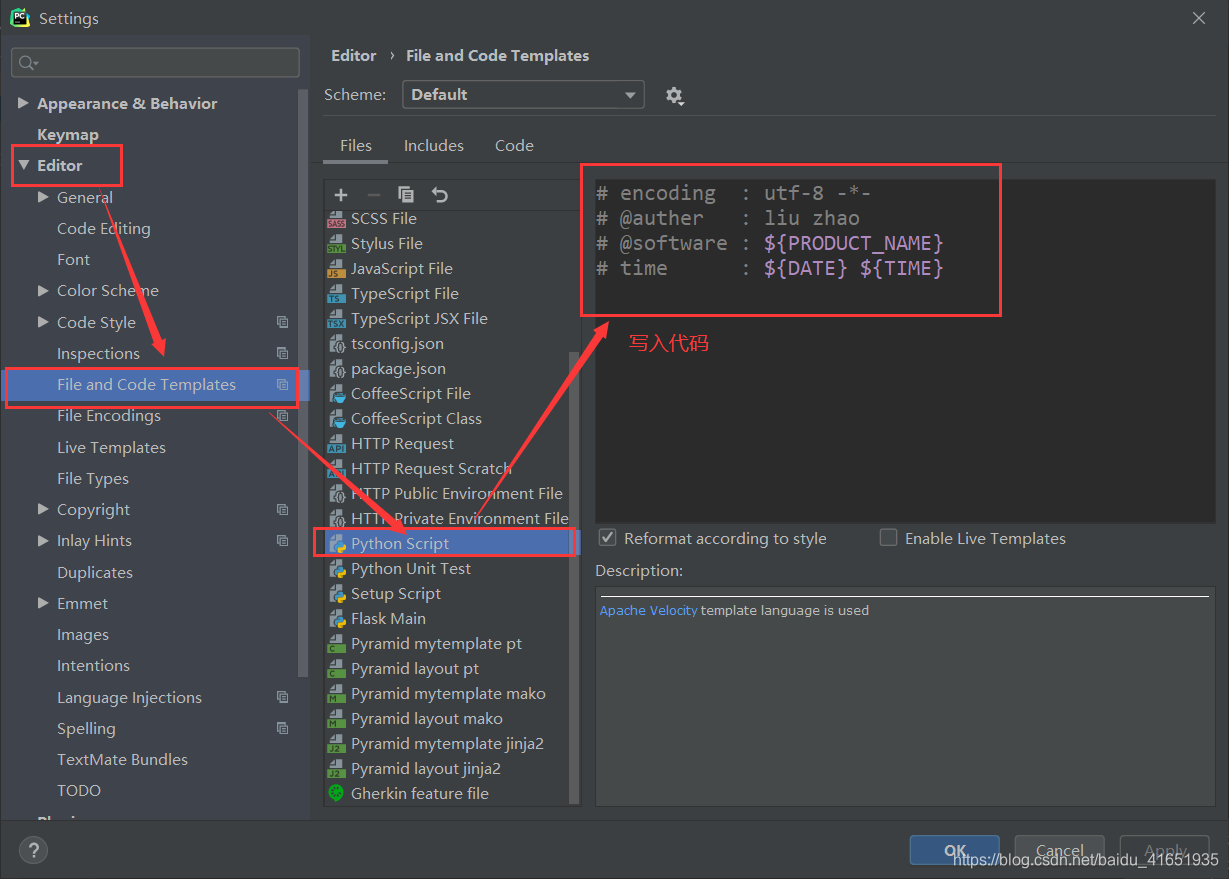Expand the Copyright node
1229x879 pixels.
(43, 509)
